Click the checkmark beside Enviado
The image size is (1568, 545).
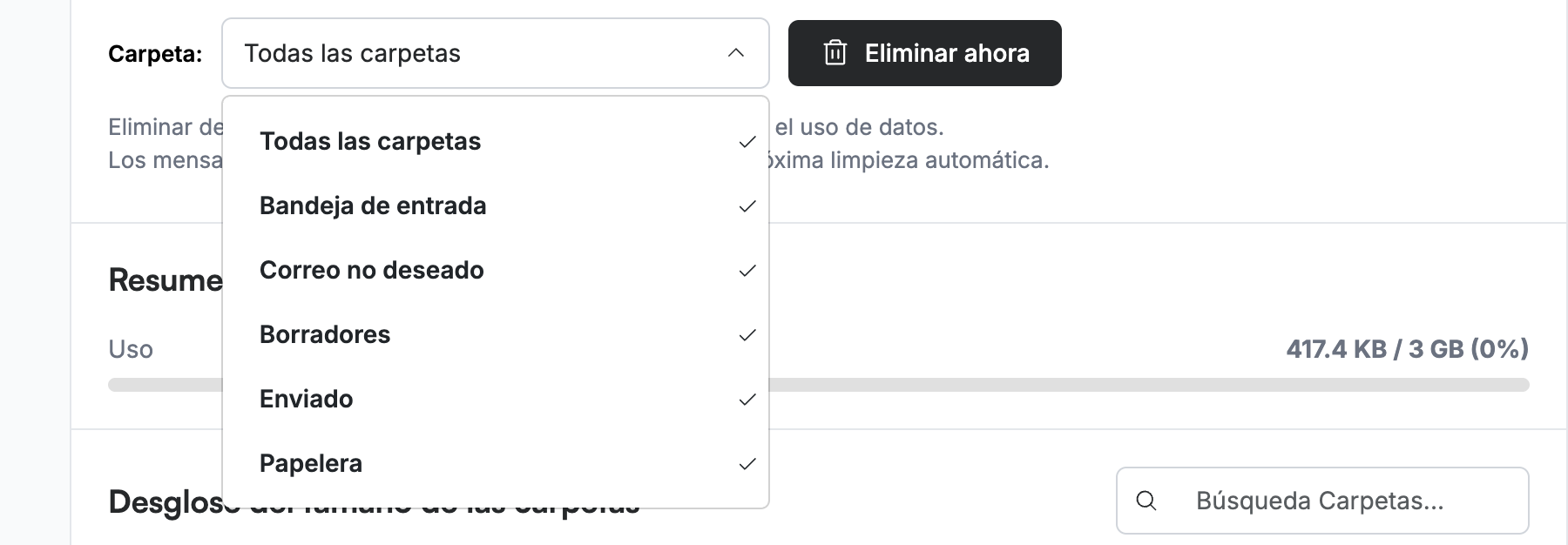747,400
